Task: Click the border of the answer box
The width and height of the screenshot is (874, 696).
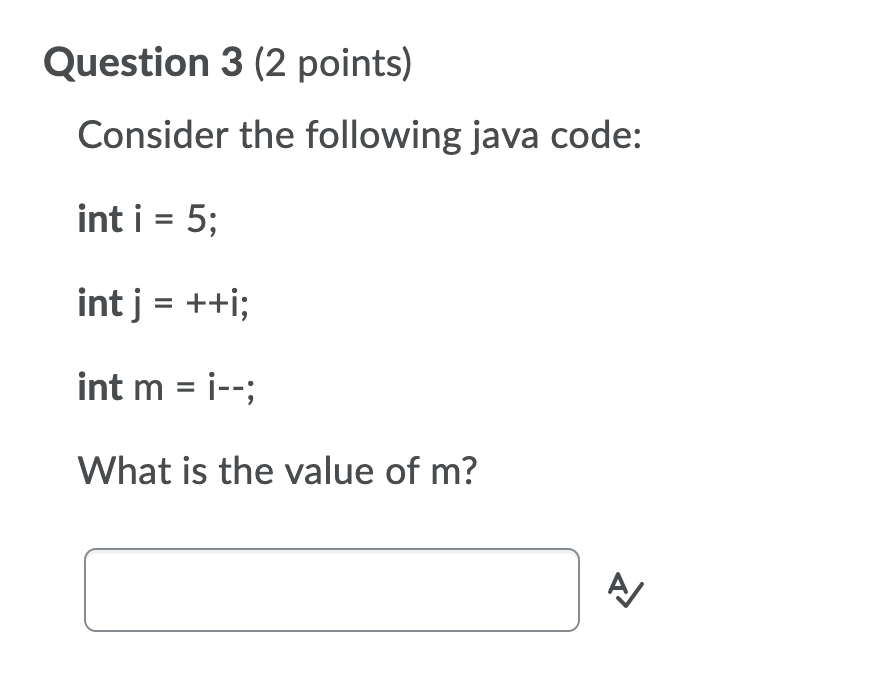Action: (330, 548)
